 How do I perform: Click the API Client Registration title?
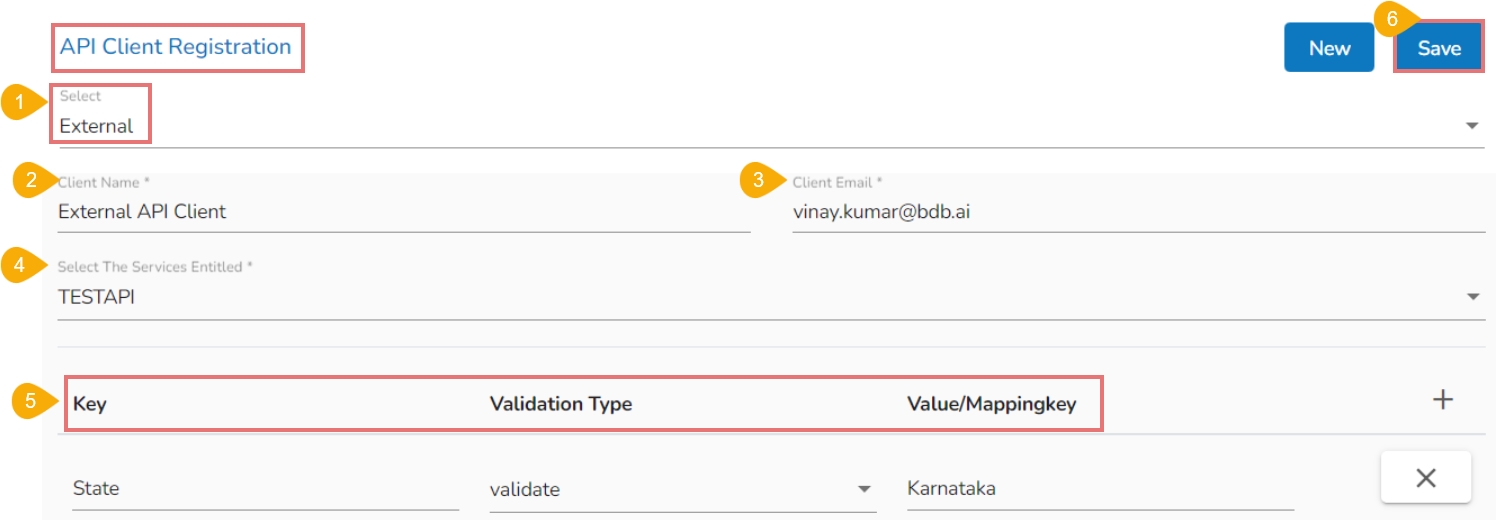coord(176,47)
